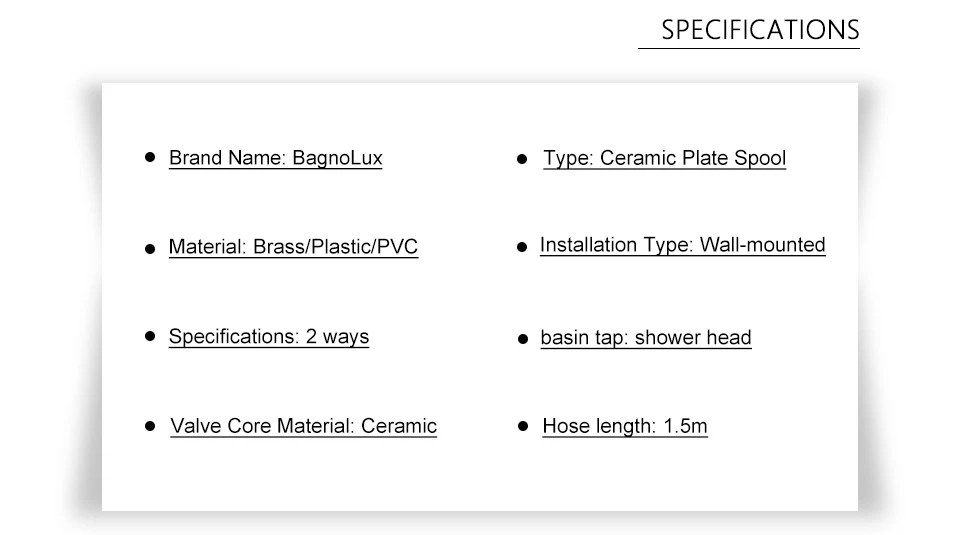Click the 'Specifications: 2 ways' line
The width and height of the screenshot is (960, 535).
(268, 337)
